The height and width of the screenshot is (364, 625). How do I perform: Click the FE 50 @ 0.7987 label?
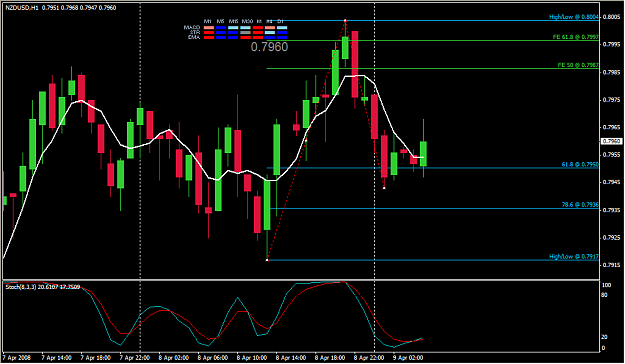tap(578, 65)
